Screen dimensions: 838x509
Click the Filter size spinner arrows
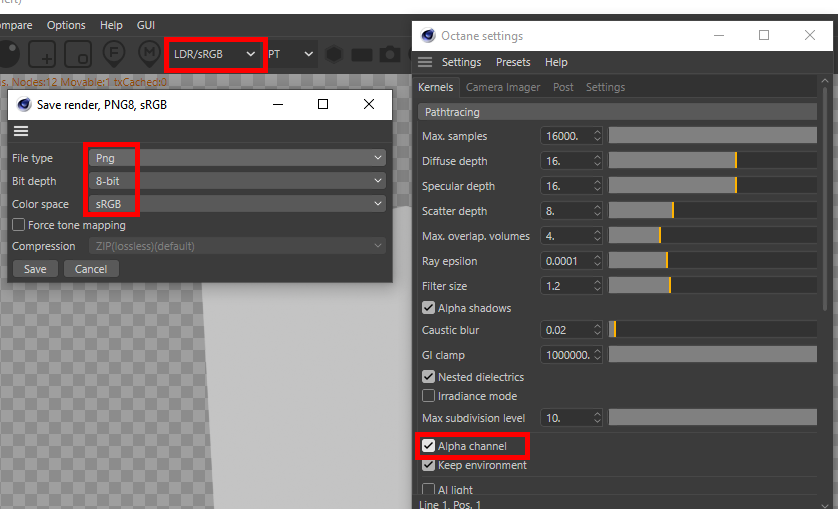(598, 286)
